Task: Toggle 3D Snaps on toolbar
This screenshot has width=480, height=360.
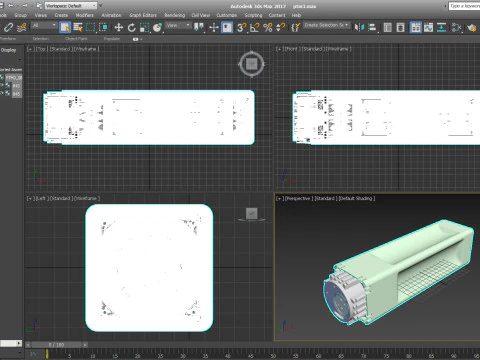Action: click(241, 27)
